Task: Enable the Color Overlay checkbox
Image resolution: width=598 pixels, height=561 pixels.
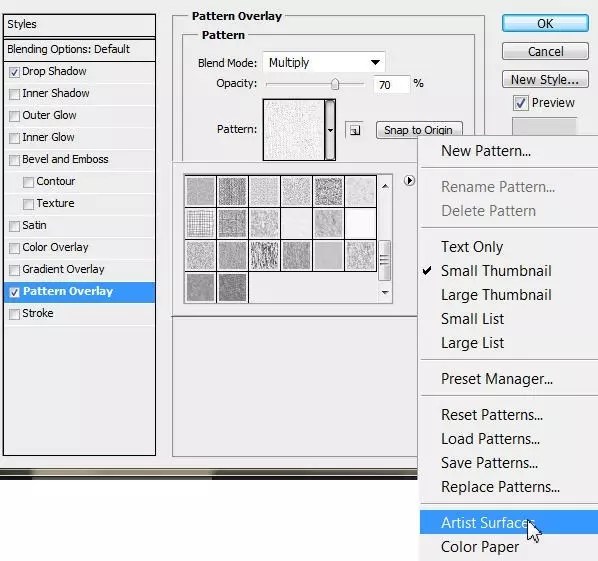Action: 14,248
